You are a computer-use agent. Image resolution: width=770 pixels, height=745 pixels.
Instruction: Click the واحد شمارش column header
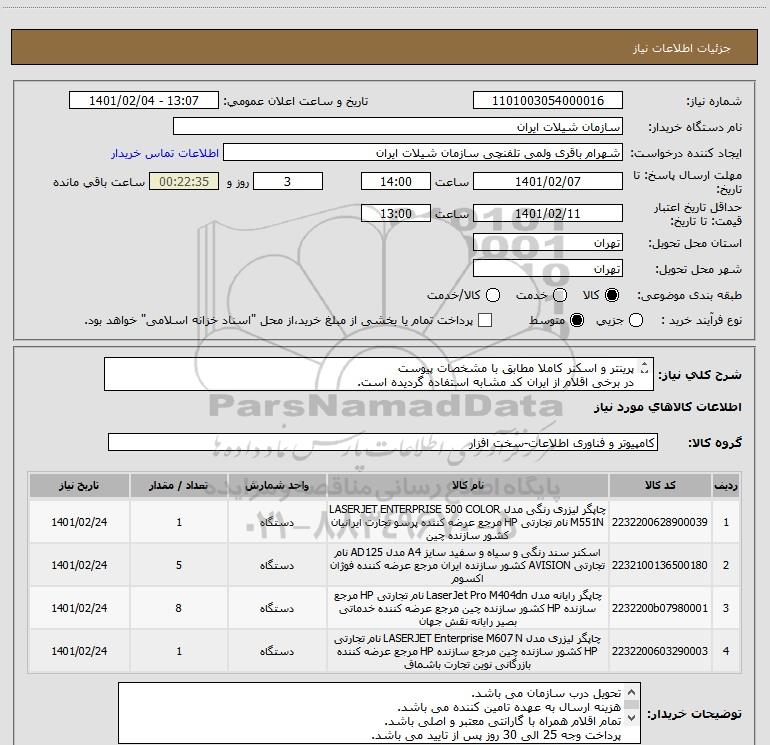pyautogui.click(x=277, y=486)
